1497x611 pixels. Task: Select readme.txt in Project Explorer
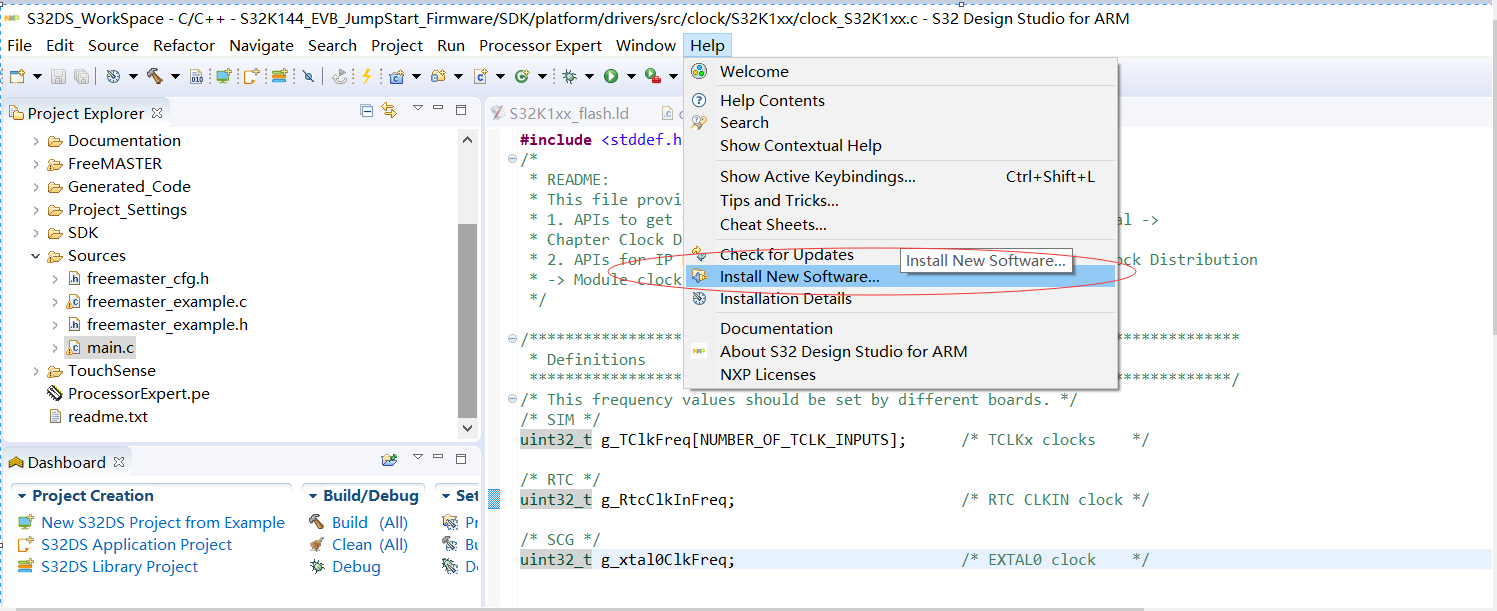pyautogui.click(x=108, y=417)
